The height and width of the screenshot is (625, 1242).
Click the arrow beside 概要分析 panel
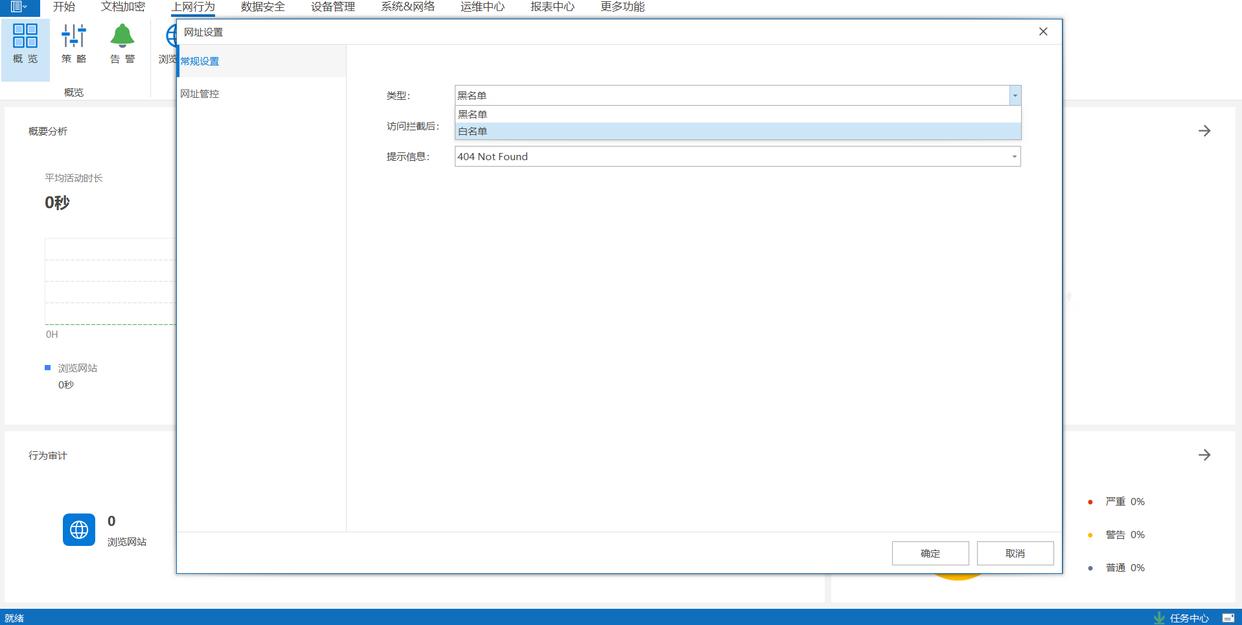point(1204,131)
